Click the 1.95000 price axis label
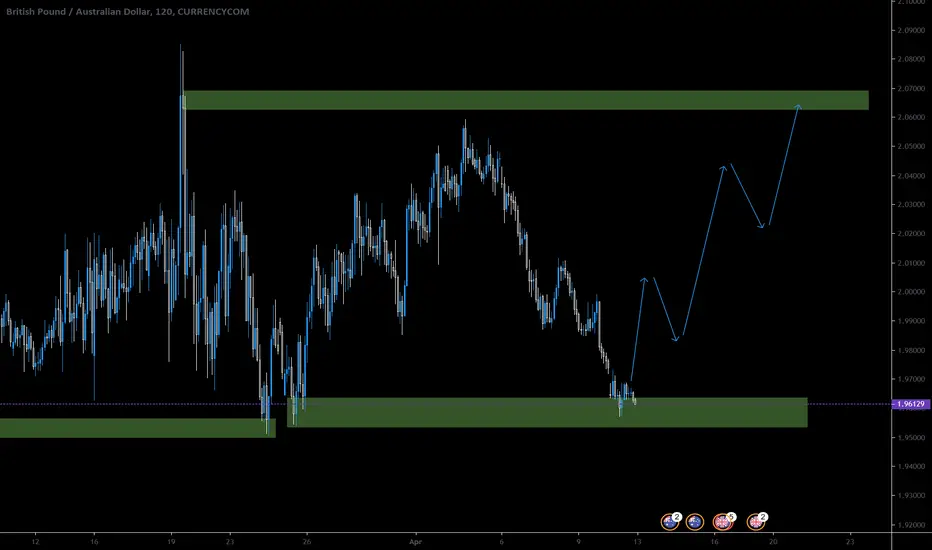This screenshot has width=932, height=550. click(912, 437)
